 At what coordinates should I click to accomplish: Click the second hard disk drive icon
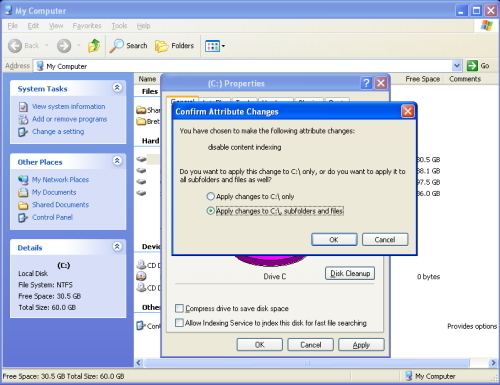click(141, 171)
